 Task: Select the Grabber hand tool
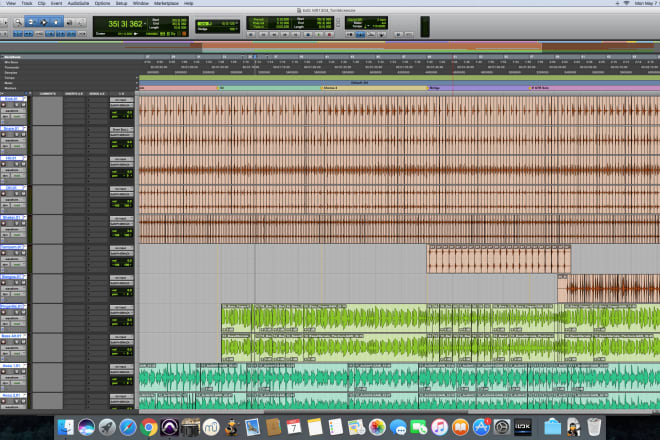56,22
